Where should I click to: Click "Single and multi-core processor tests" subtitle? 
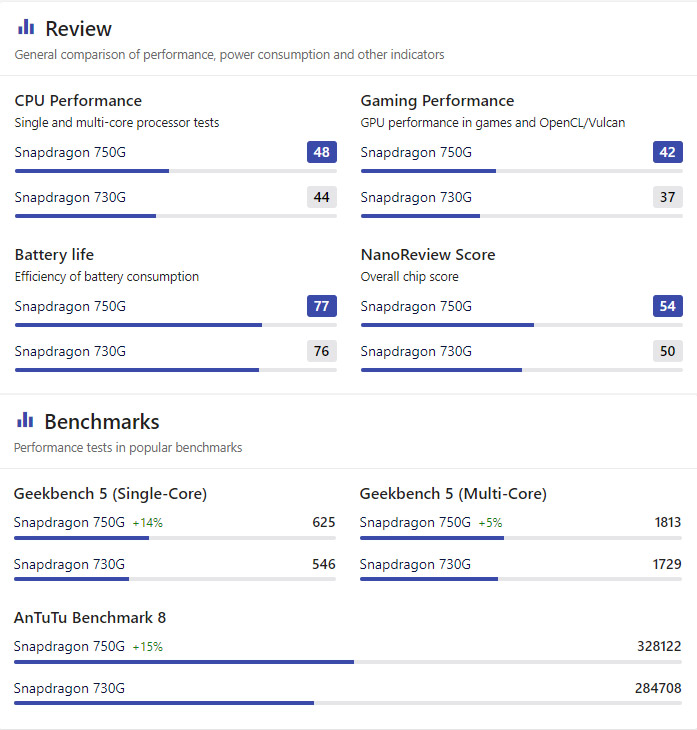116,123
